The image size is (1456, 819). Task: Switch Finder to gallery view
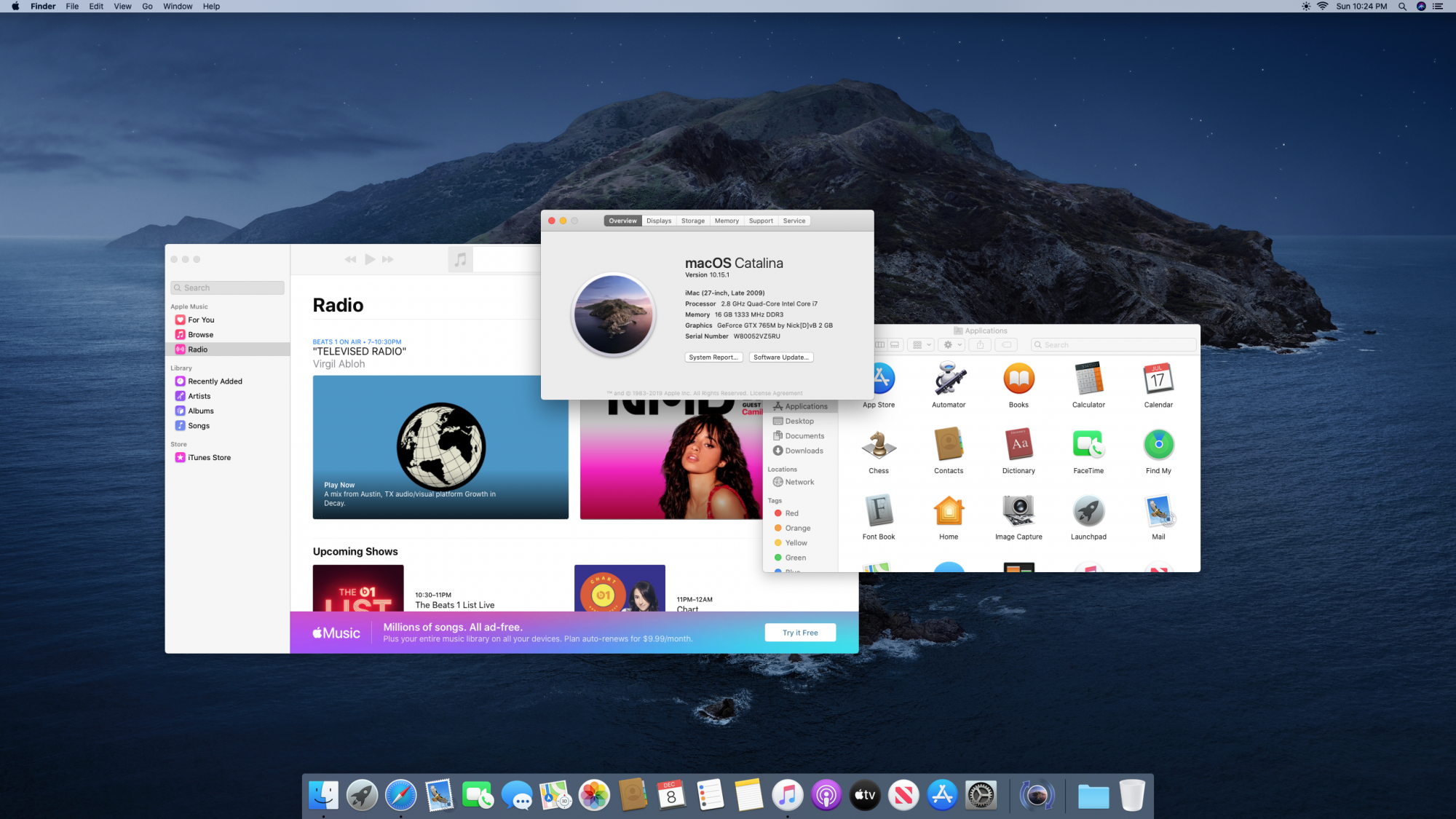tap(895, 345)
